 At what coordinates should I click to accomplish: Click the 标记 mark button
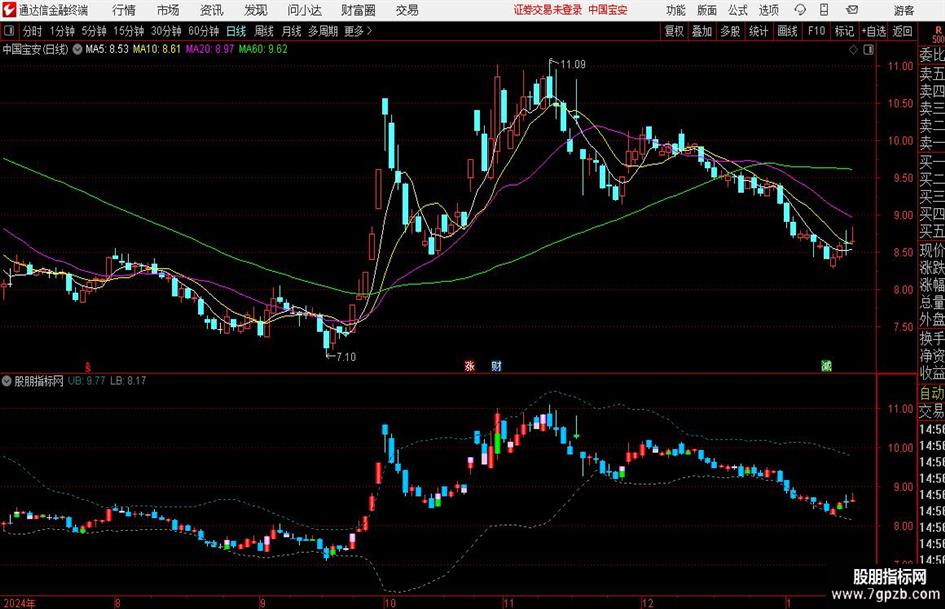(x=844, y=31)
